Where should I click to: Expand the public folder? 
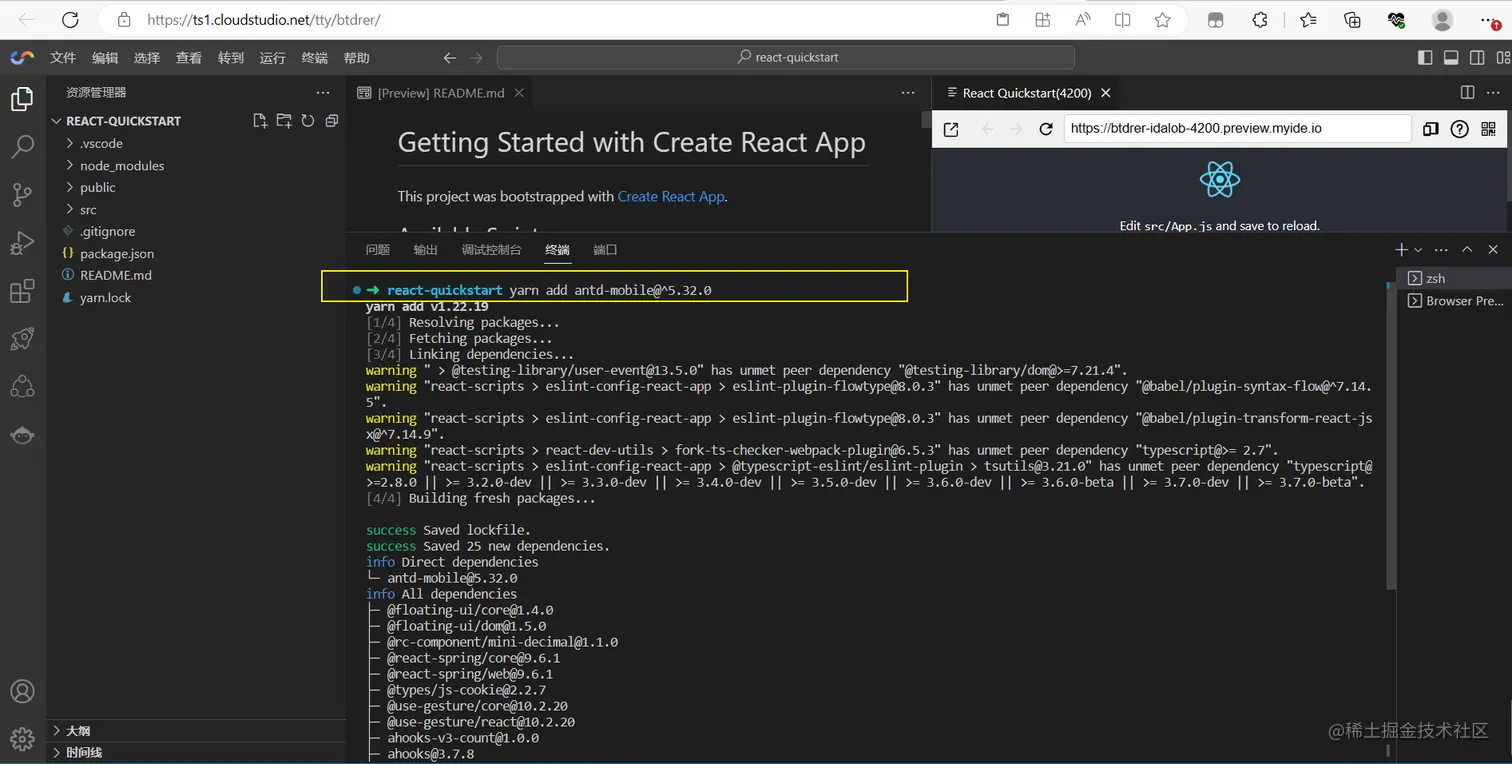pos(196,187)
